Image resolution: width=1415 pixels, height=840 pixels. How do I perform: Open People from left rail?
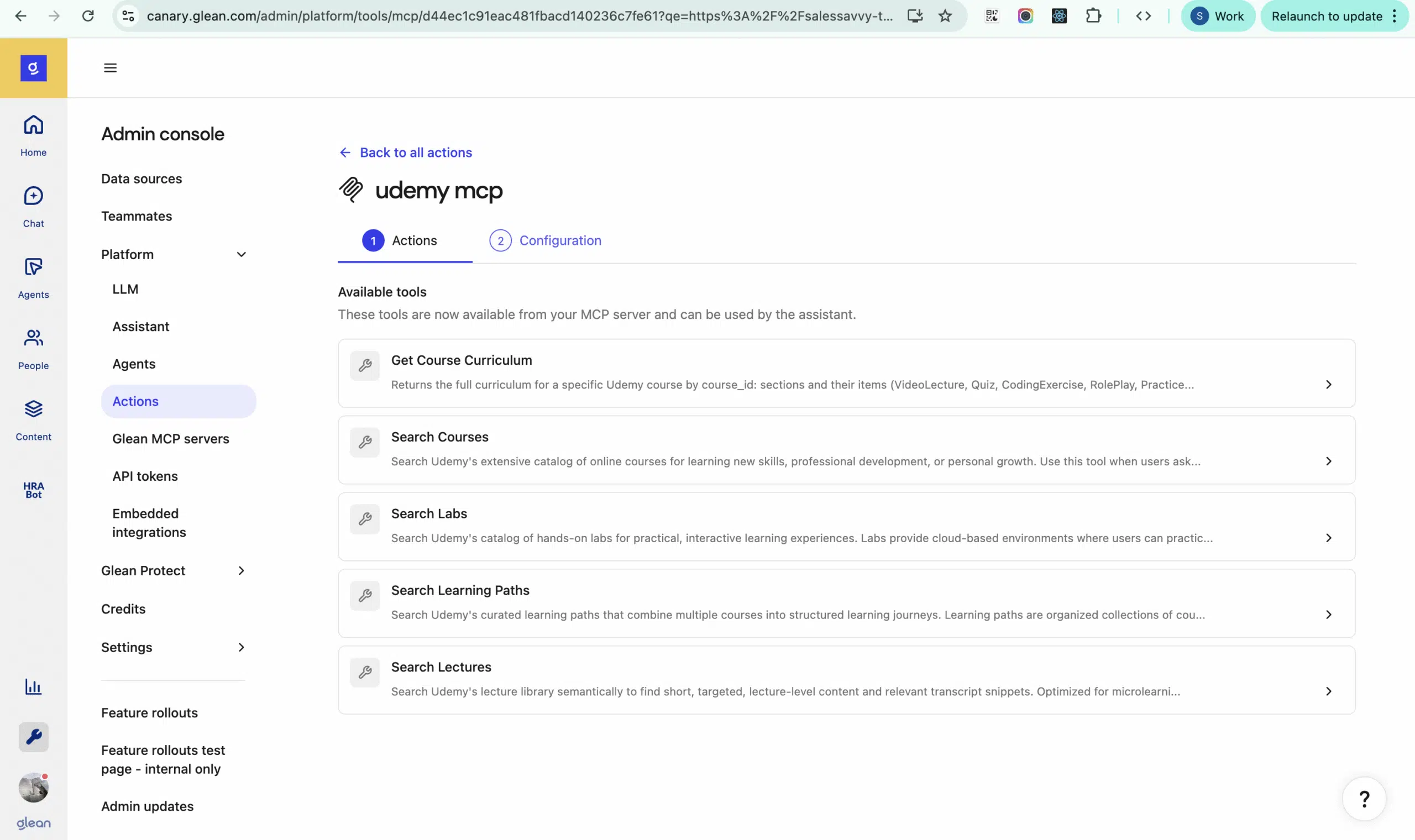click(33, 349)
